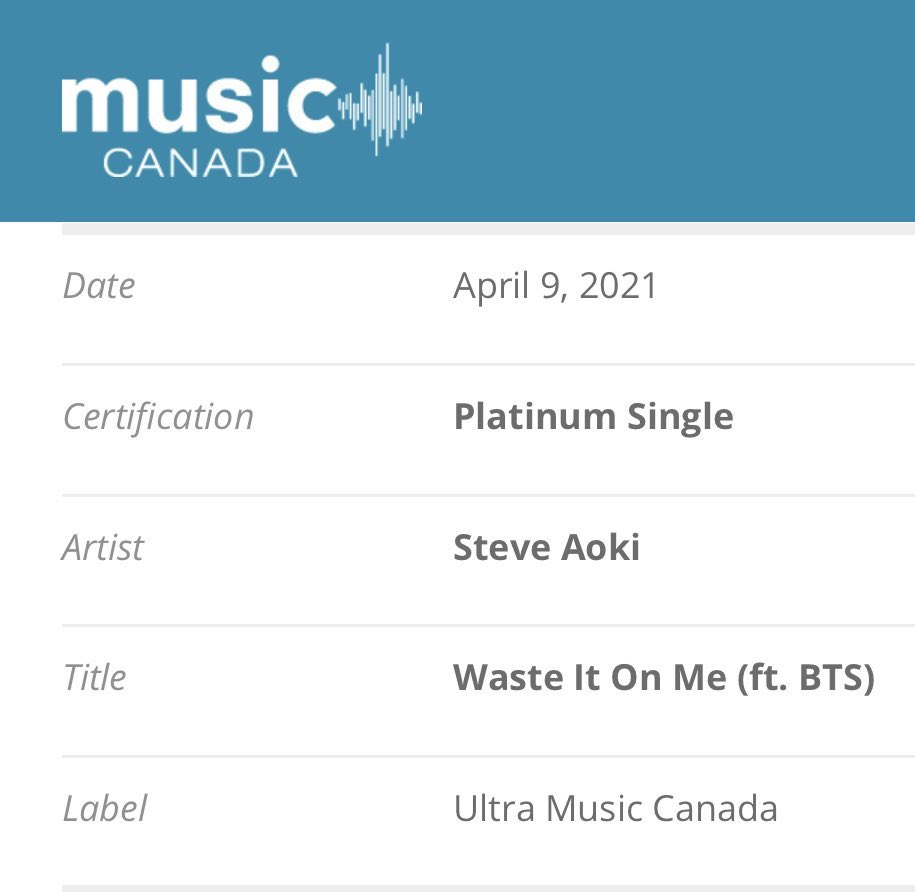This screenshot has width=915, height=892.
Task: Click the Music Canada waveform icon
Action: coord(381,100)
